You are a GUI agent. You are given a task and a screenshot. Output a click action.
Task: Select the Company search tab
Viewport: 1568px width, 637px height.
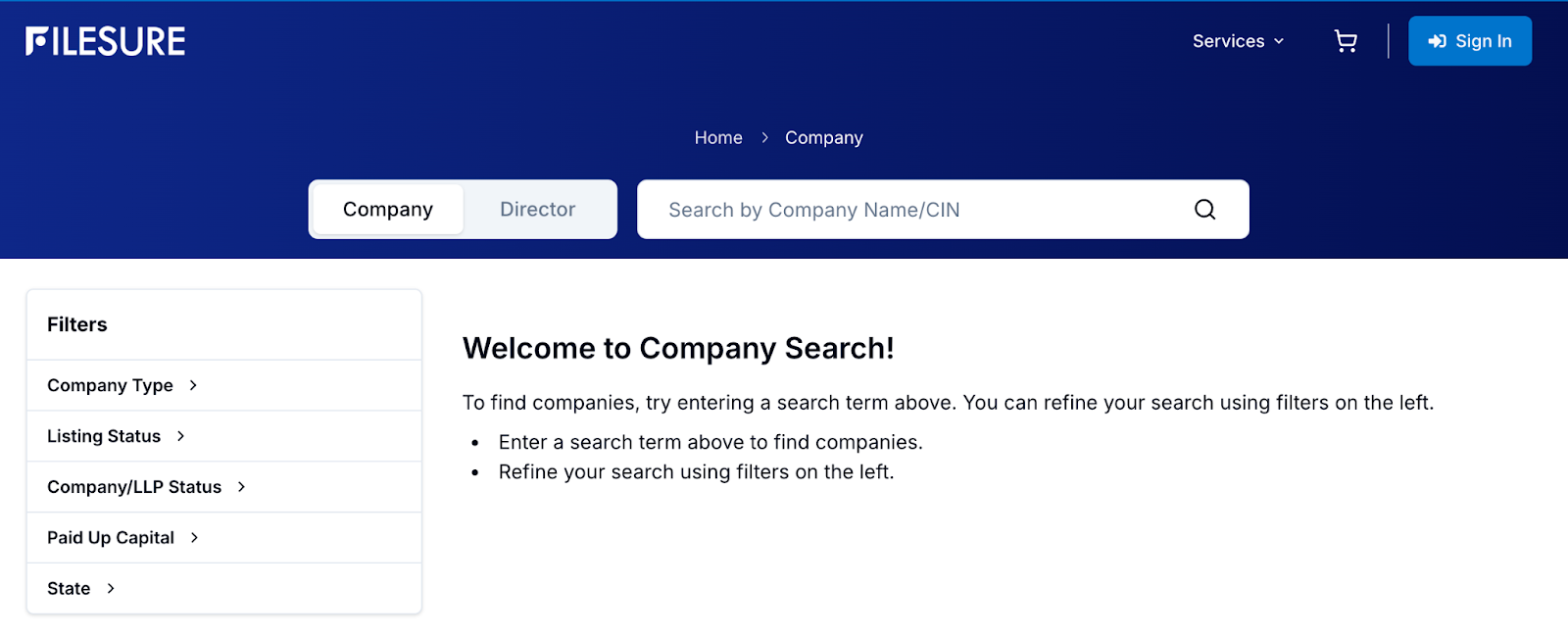(x=388, y=210)
